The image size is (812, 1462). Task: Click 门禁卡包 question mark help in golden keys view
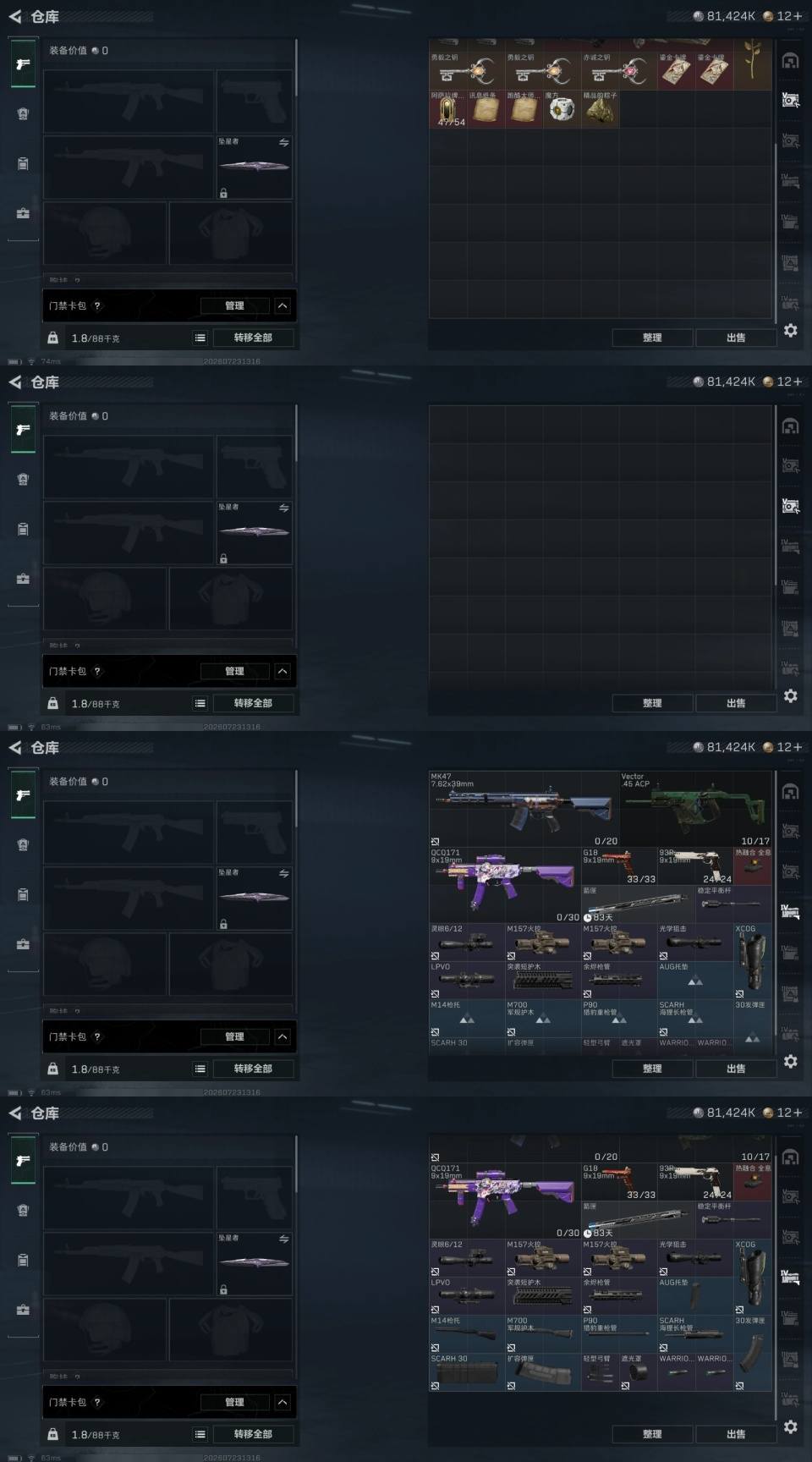(97, 305)
